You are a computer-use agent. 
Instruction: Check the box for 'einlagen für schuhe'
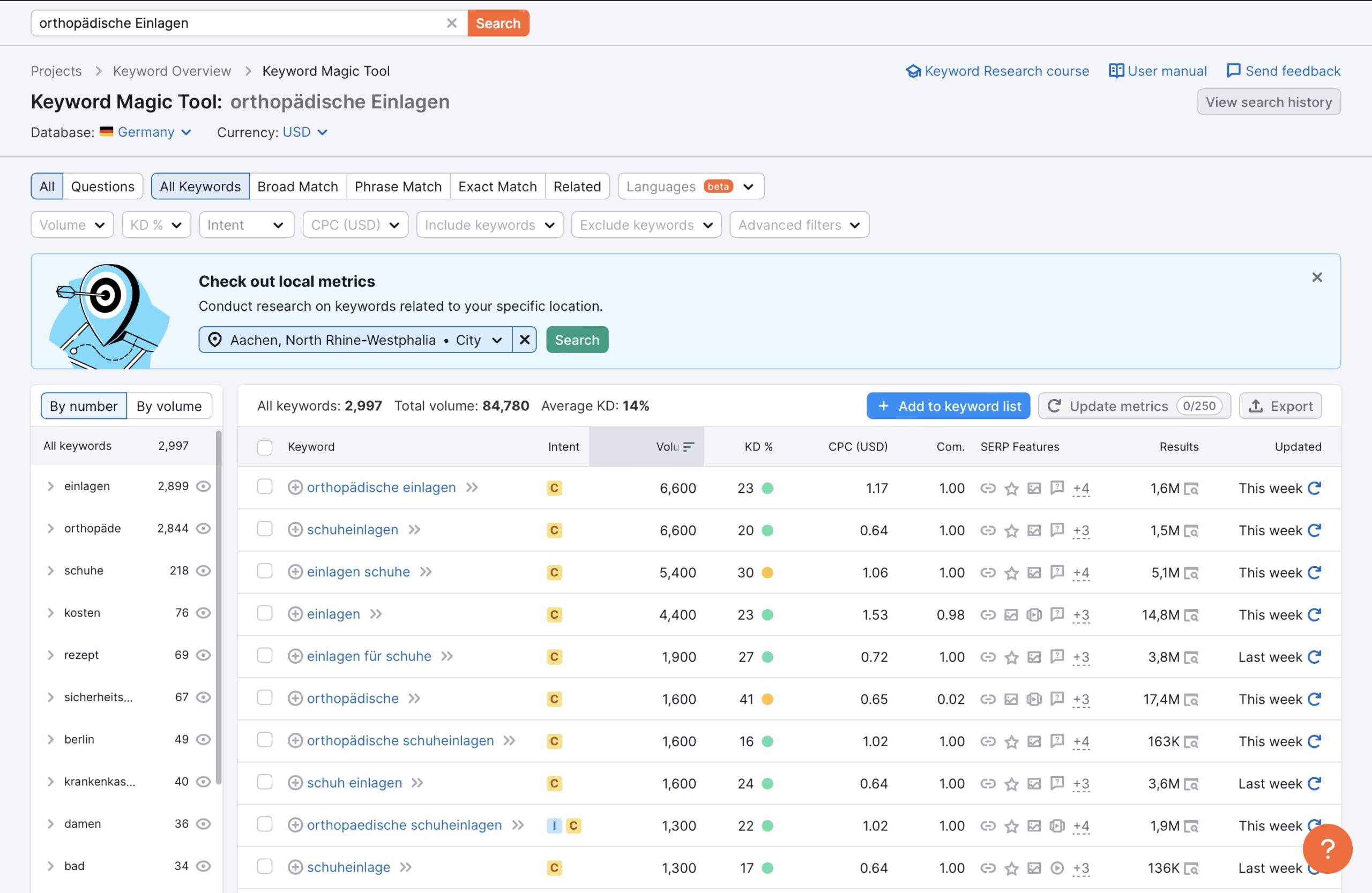pos(265,656)
